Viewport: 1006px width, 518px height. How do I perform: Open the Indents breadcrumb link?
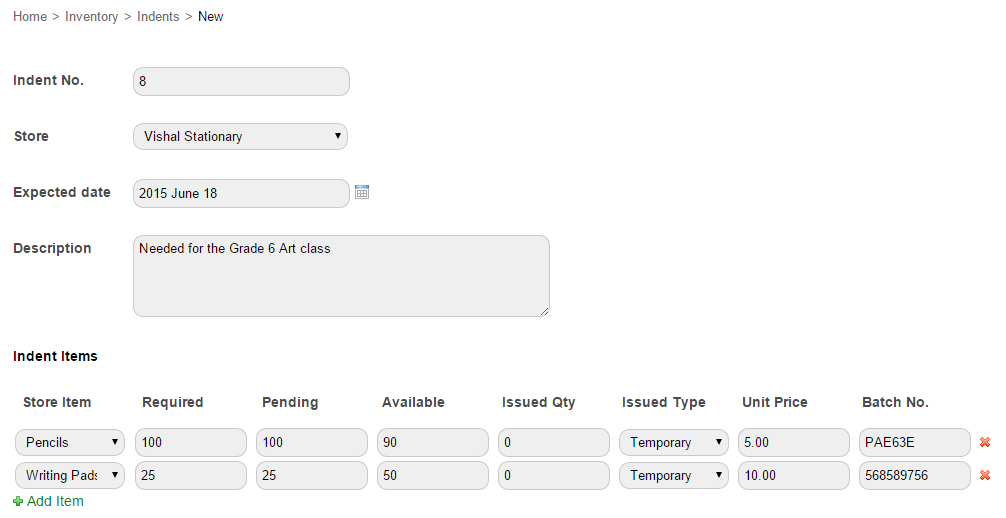click(158, 17)
